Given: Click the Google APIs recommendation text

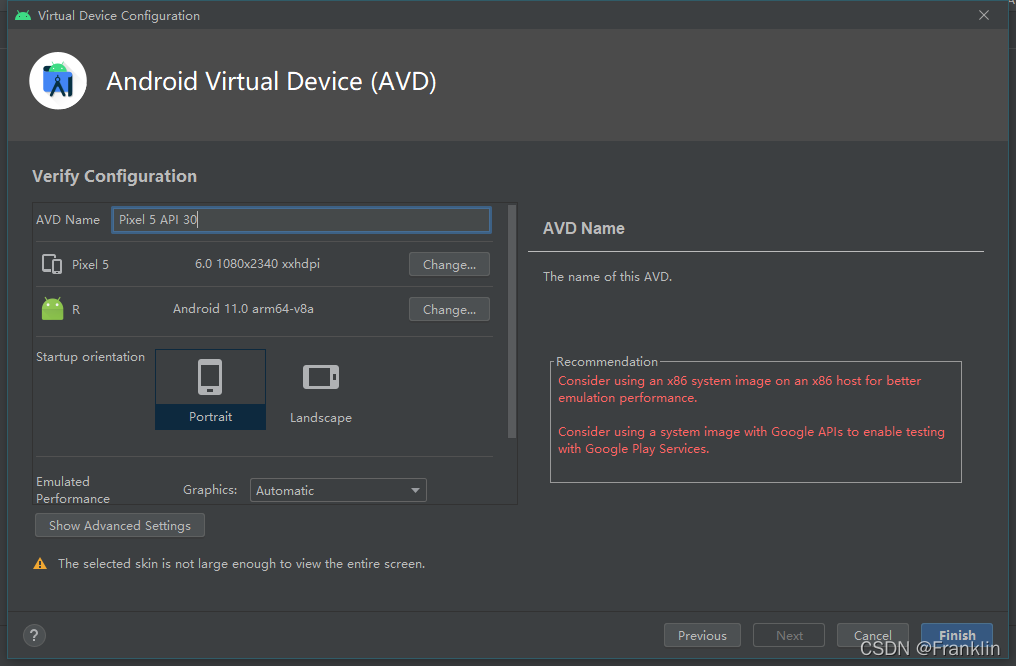Looking at the screenshot, I should coord(751,440).
